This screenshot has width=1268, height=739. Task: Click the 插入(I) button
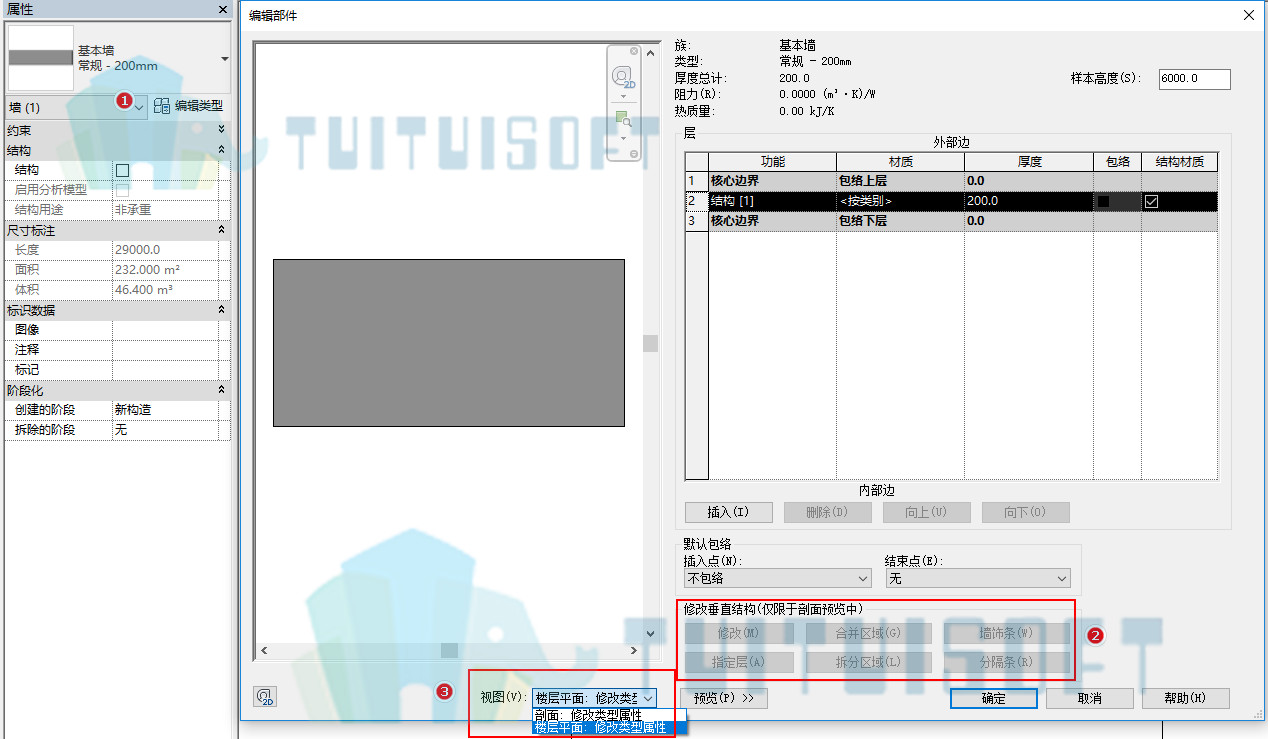[728, 512]
